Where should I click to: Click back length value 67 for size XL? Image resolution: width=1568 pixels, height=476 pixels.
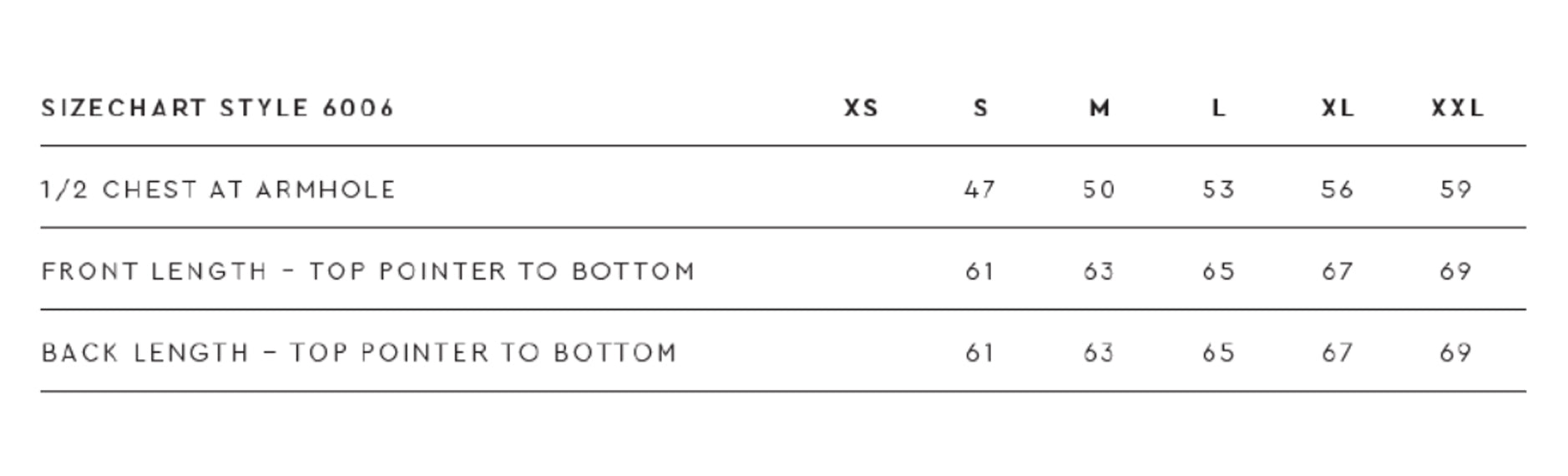click(x=1337, y=353)
